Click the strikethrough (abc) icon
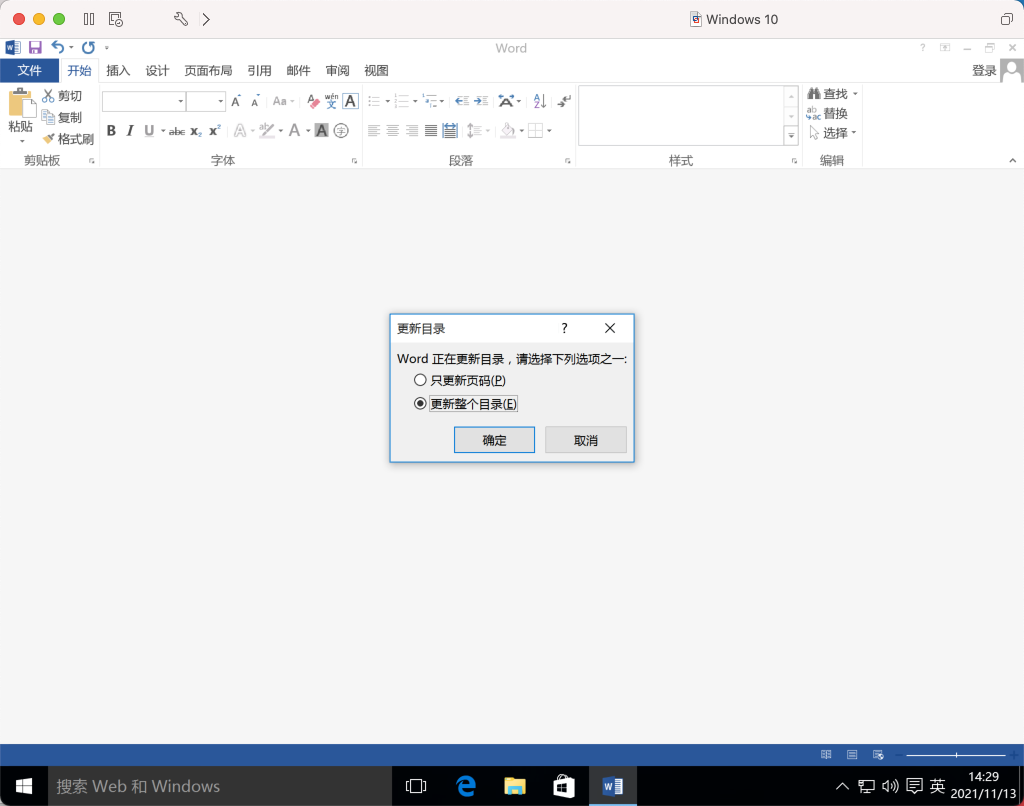Image resolution: width=1024 pixels, height=806 pixels. (176, 130)
